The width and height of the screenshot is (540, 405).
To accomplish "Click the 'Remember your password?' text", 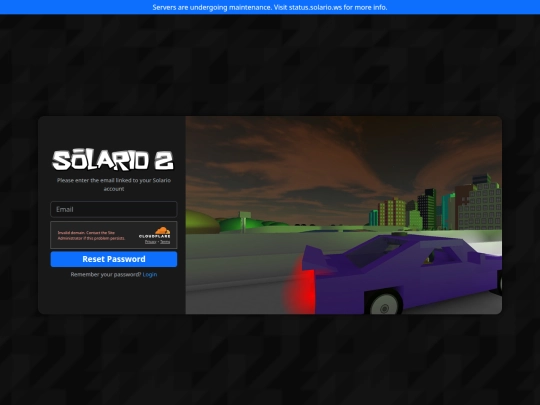I will point(106,274).
